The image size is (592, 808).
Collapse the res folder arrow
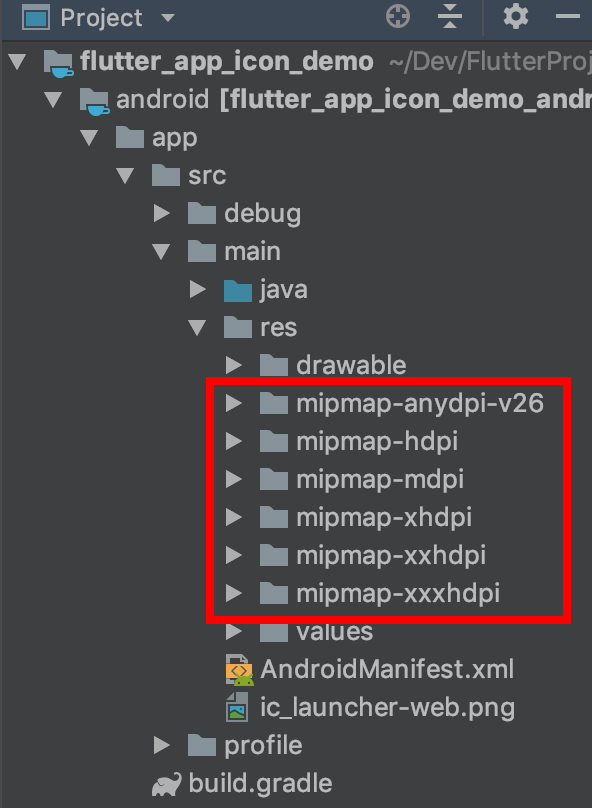click(197, 327)
